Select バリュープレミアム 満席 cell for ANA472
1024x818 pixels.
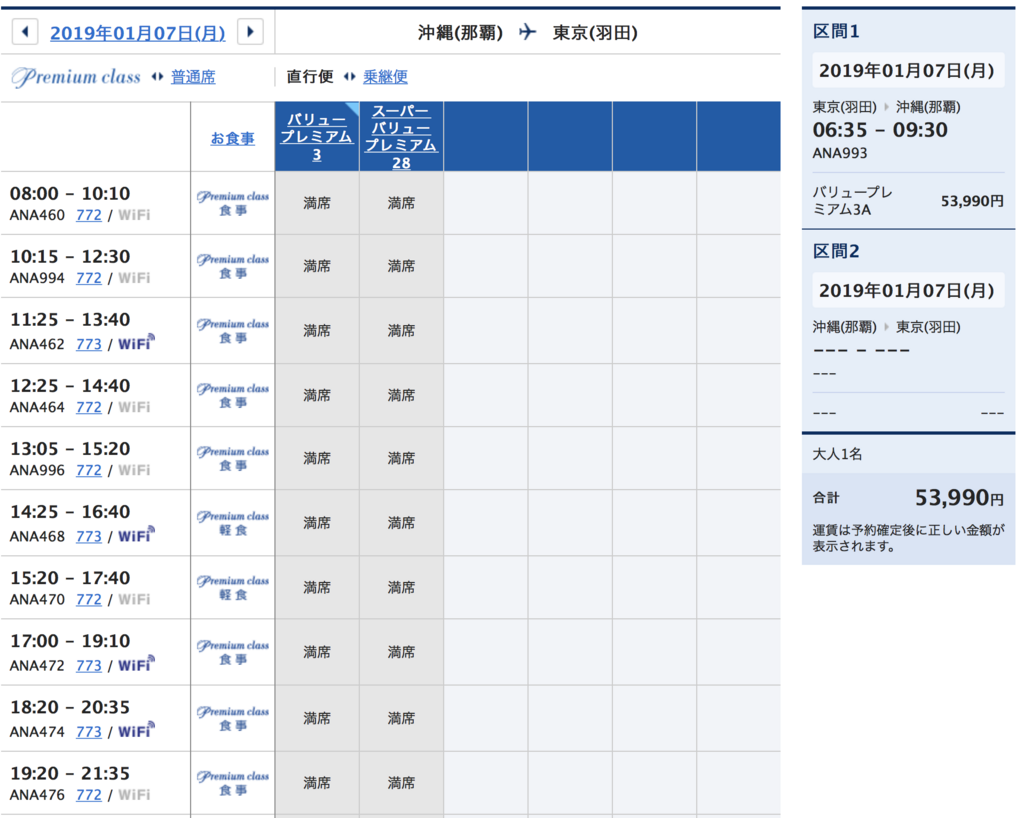click(x=317, y=652)
